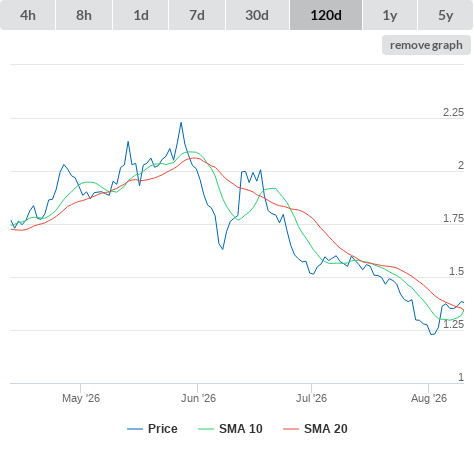This screenshot has height=455, width=474.
Task: Click the Aug '26 axis label
Action: click(x=429, y=398)
